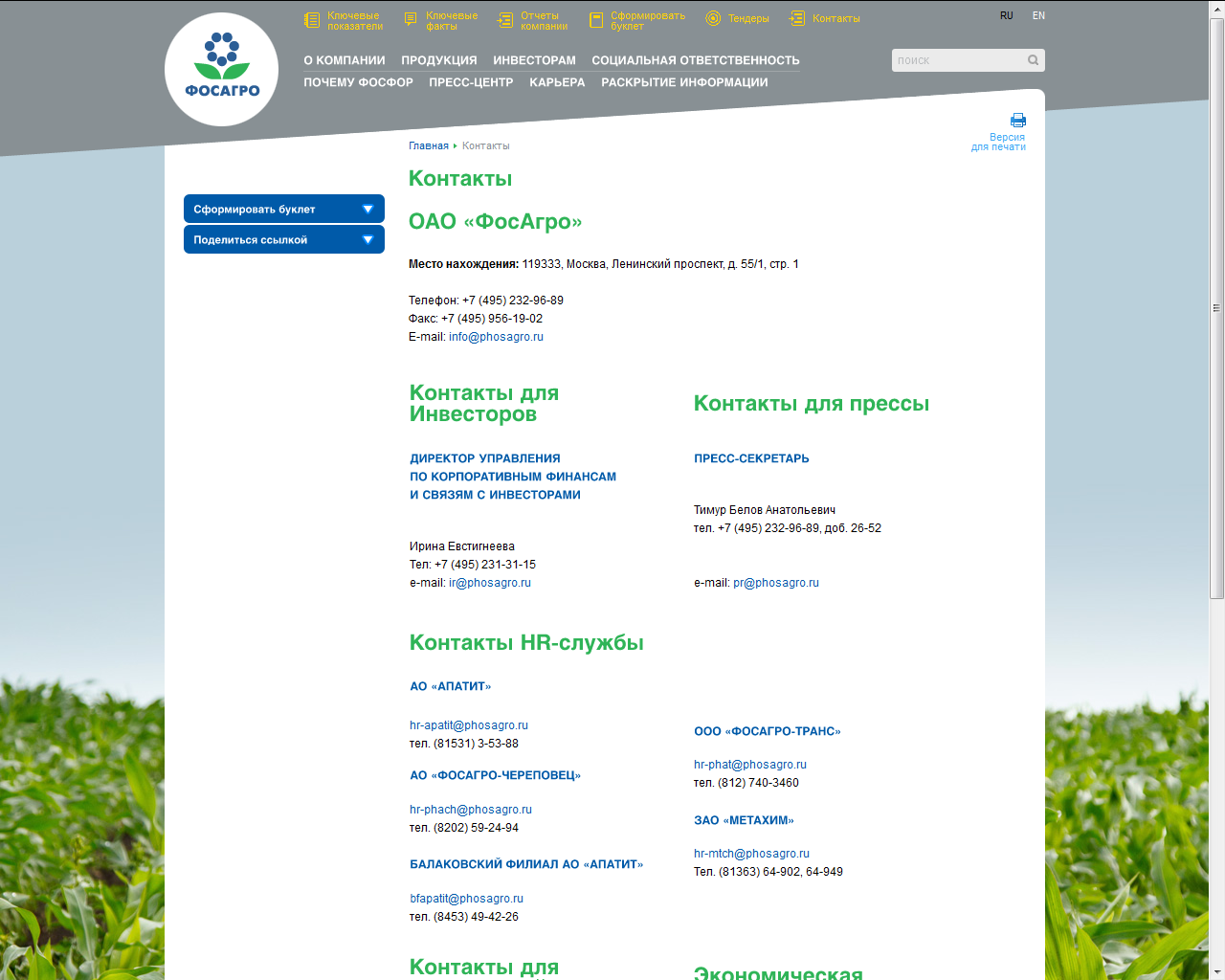Click the page vertical scrollbar thumb
Viewport: 1225px width, 980px height.
[1216, 308]
